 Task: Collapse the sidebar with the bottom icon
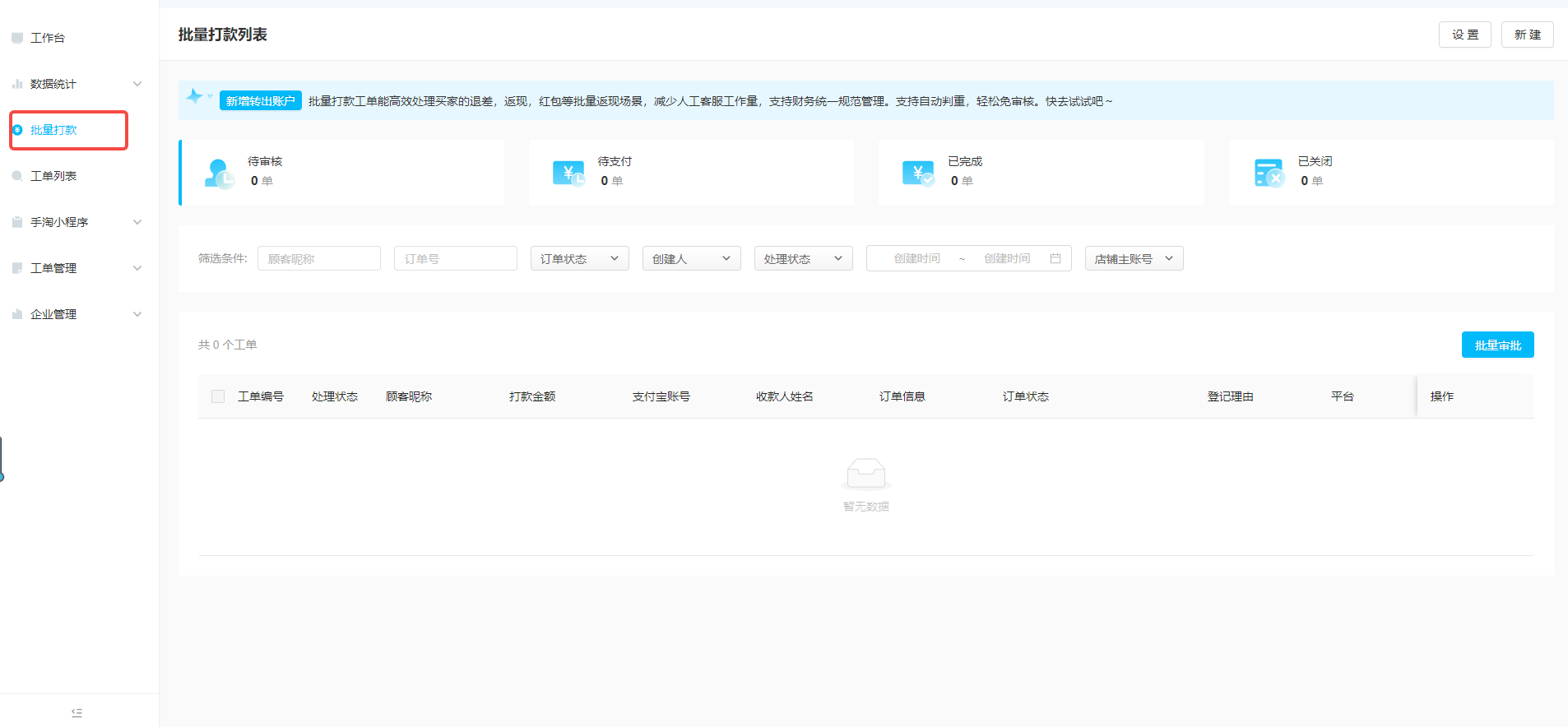coord(77,713)
